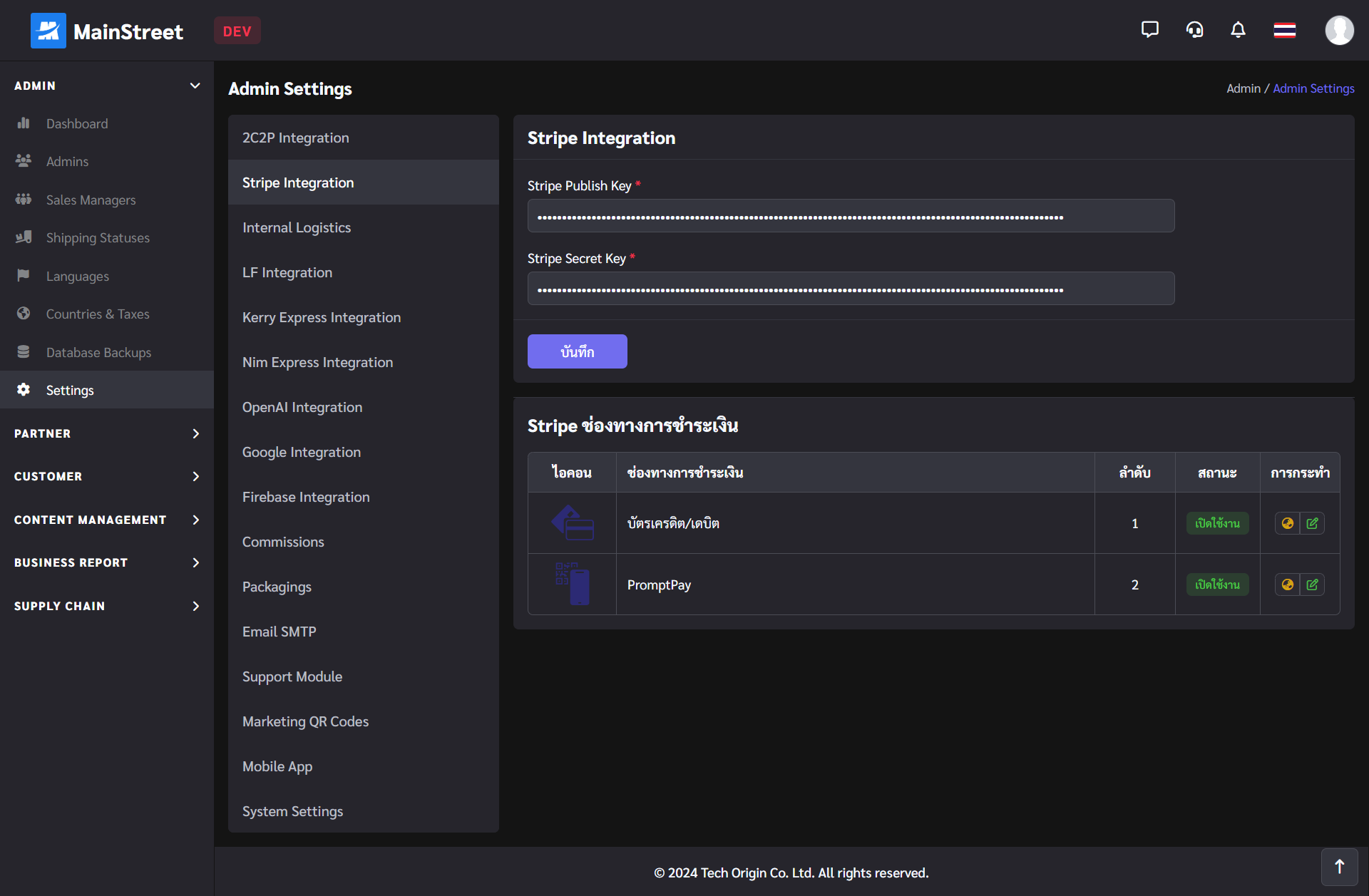Open the LF Integration tab
The image size is (1369, 896).
coord(364,272)
